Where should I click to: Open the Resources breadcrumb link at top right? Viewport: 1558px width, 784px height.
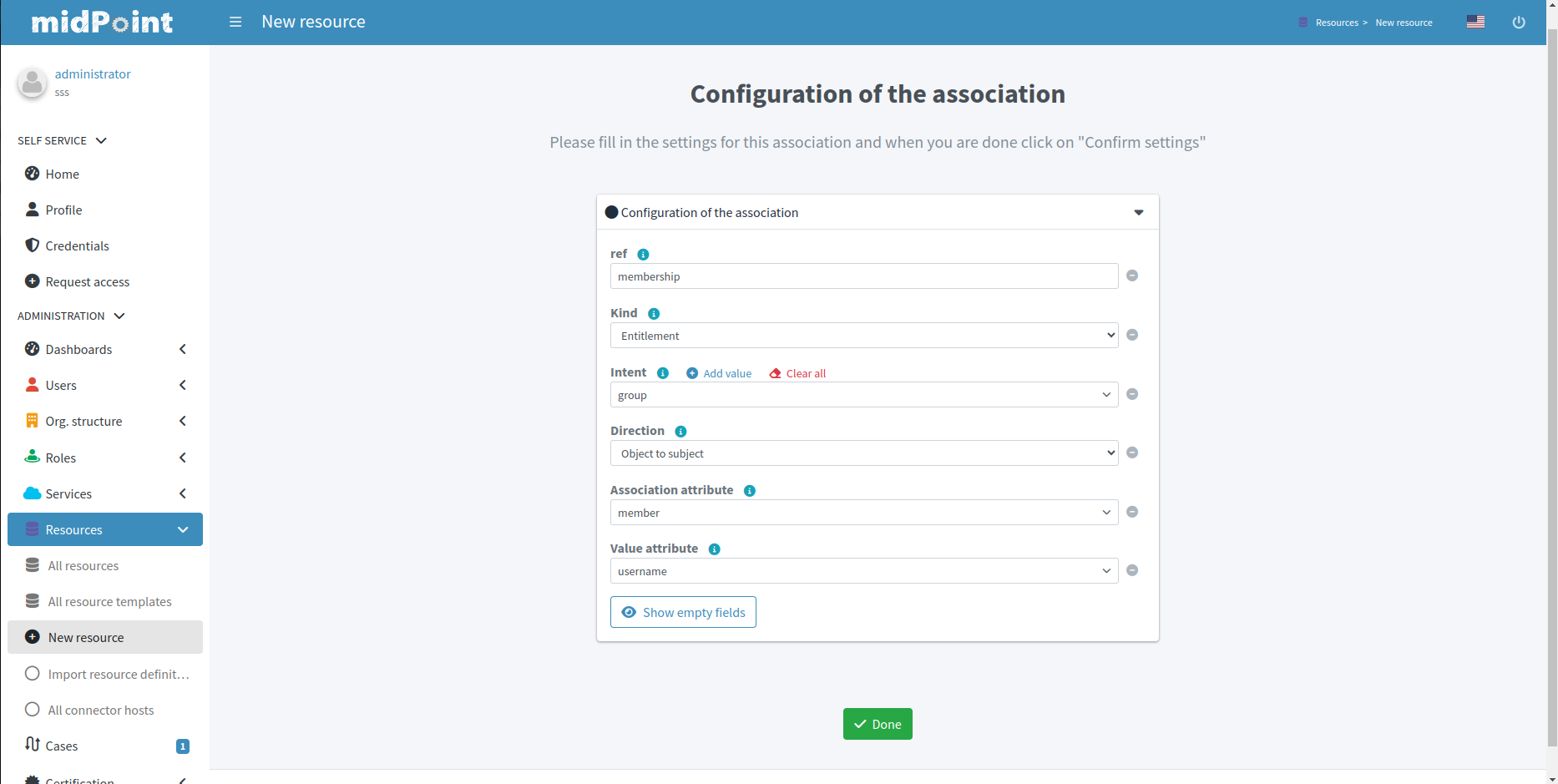pyautogui.click(x=1337, y=23)
